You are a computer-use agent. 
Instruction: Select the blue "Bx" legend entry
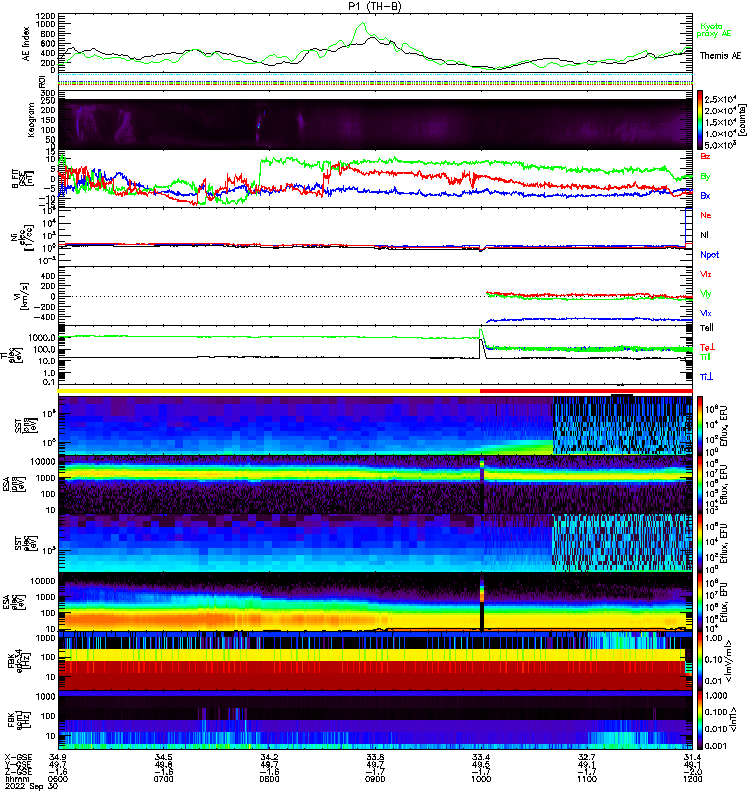tap(705, 195)
